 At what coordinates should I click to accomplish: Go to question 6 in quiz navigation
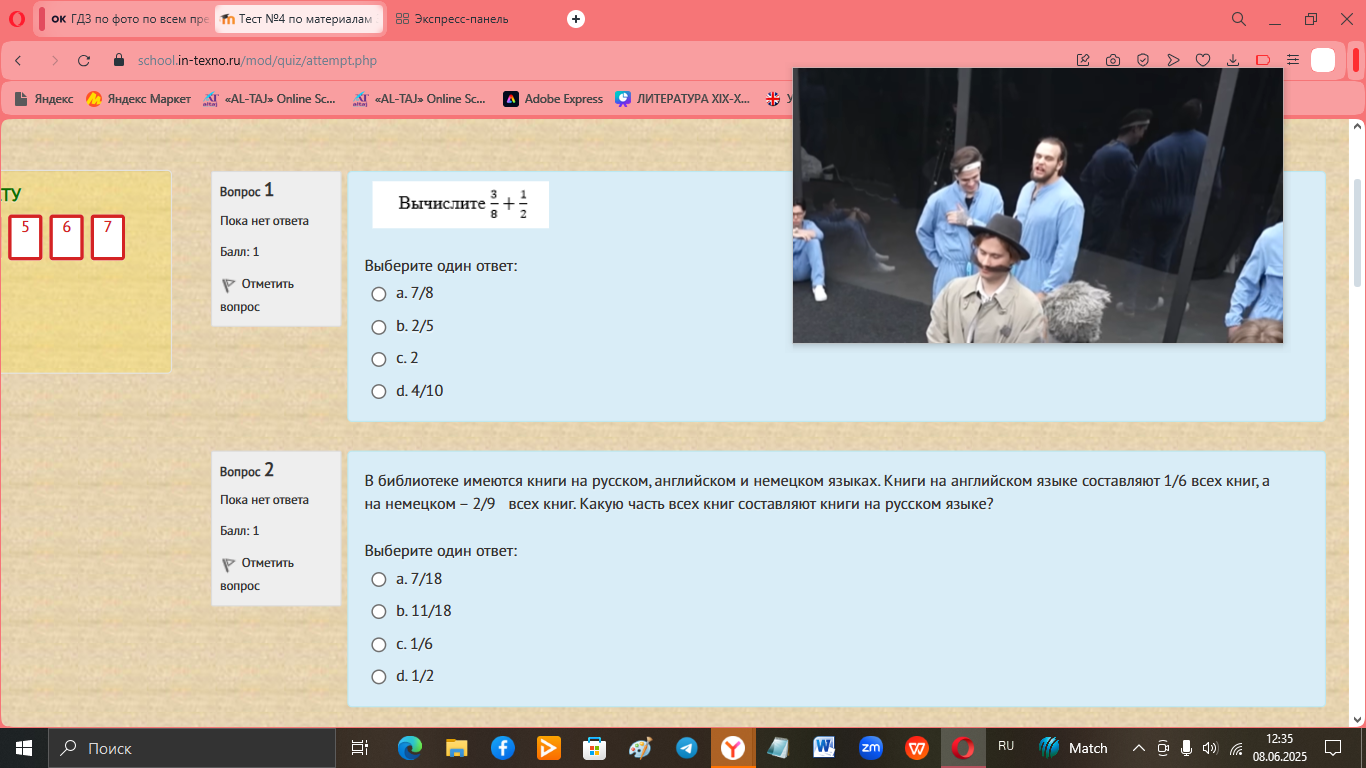point(66,237)
